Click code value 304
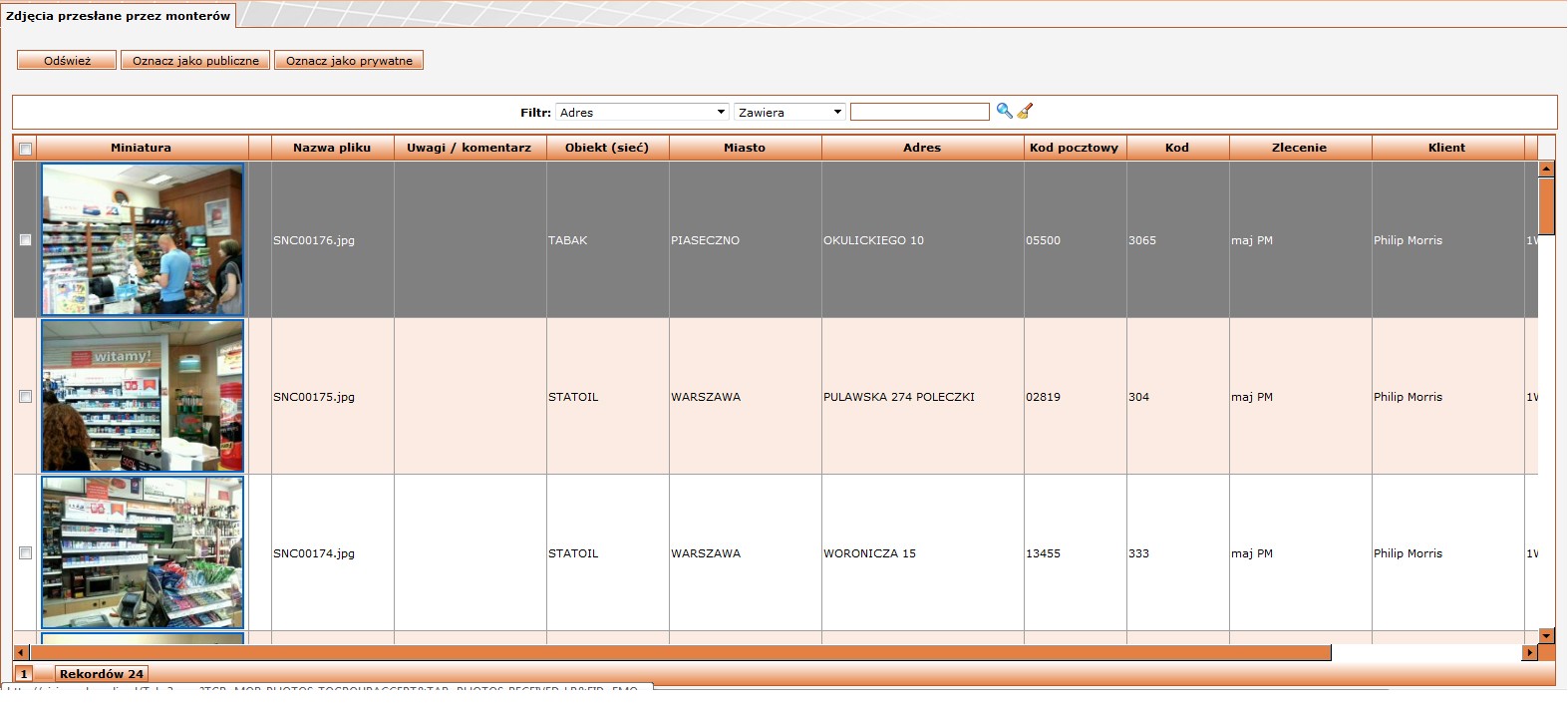Image resolution: width=1568 pixels, height=707 pixels. [x=1138, y=397]
